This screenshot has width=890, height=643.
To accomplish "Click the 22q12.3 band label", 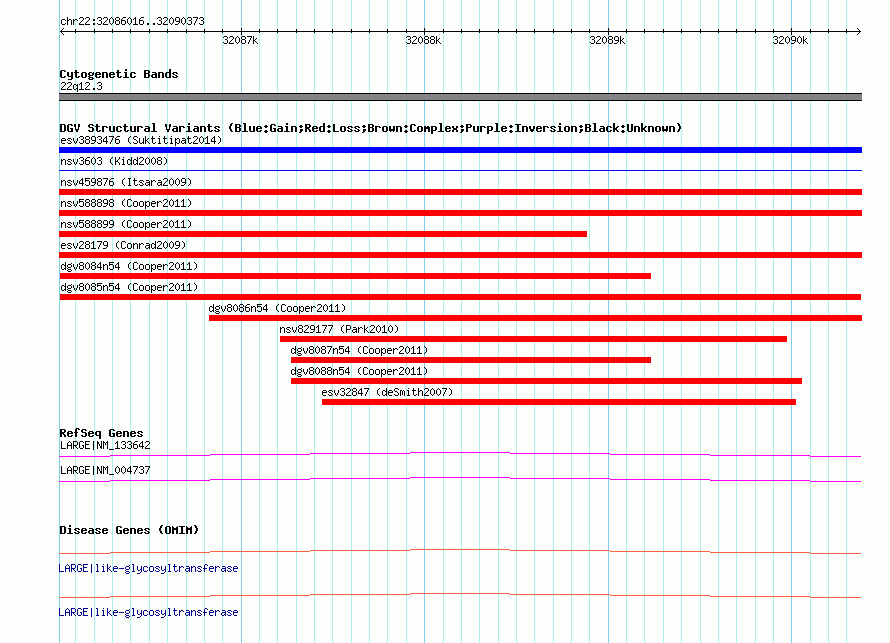I will pyautogui.click(x=81, y=86).
